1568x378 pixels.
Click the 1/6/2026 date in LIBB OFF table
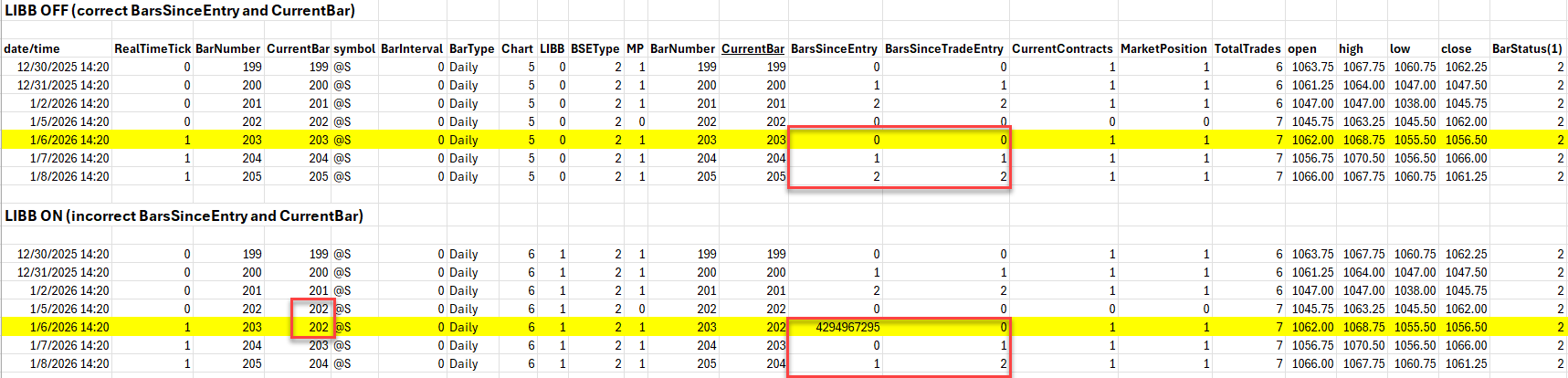[69, 140]
